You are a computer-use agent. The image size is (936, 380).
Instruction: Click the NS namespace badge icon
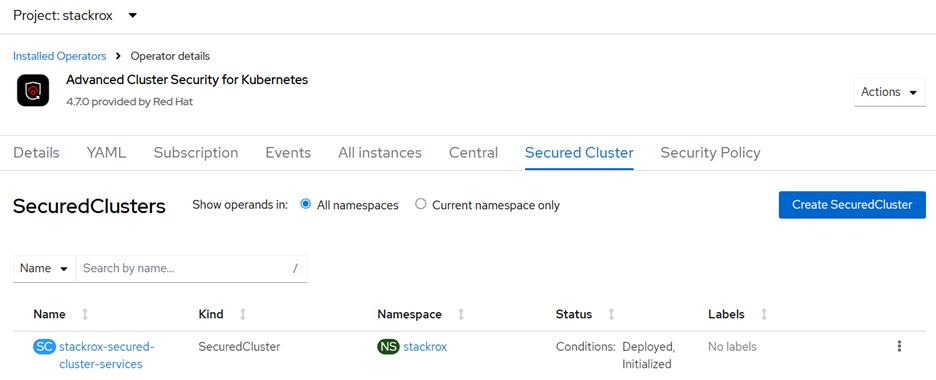pos(389,347)
